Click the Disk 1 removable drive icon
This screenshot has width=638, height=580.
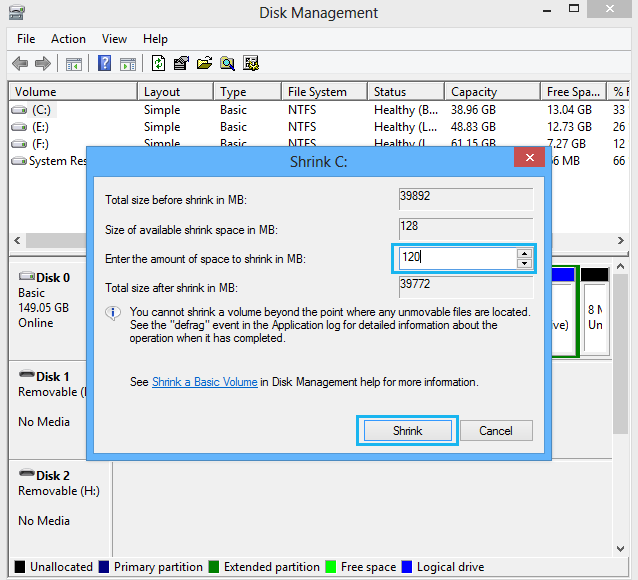tap(27, 374)
